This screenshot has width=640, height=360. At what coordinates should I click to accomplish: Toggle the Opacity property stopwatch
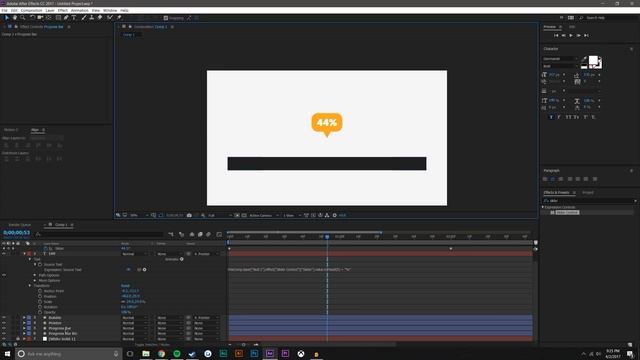tap(40, 312)
